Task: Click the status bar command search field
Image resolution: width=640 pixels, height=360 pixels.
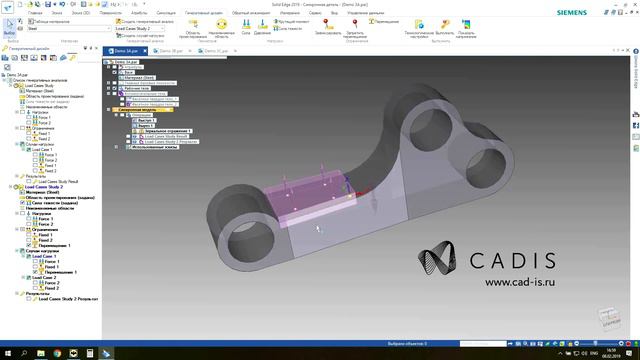Action: (483, 344)
